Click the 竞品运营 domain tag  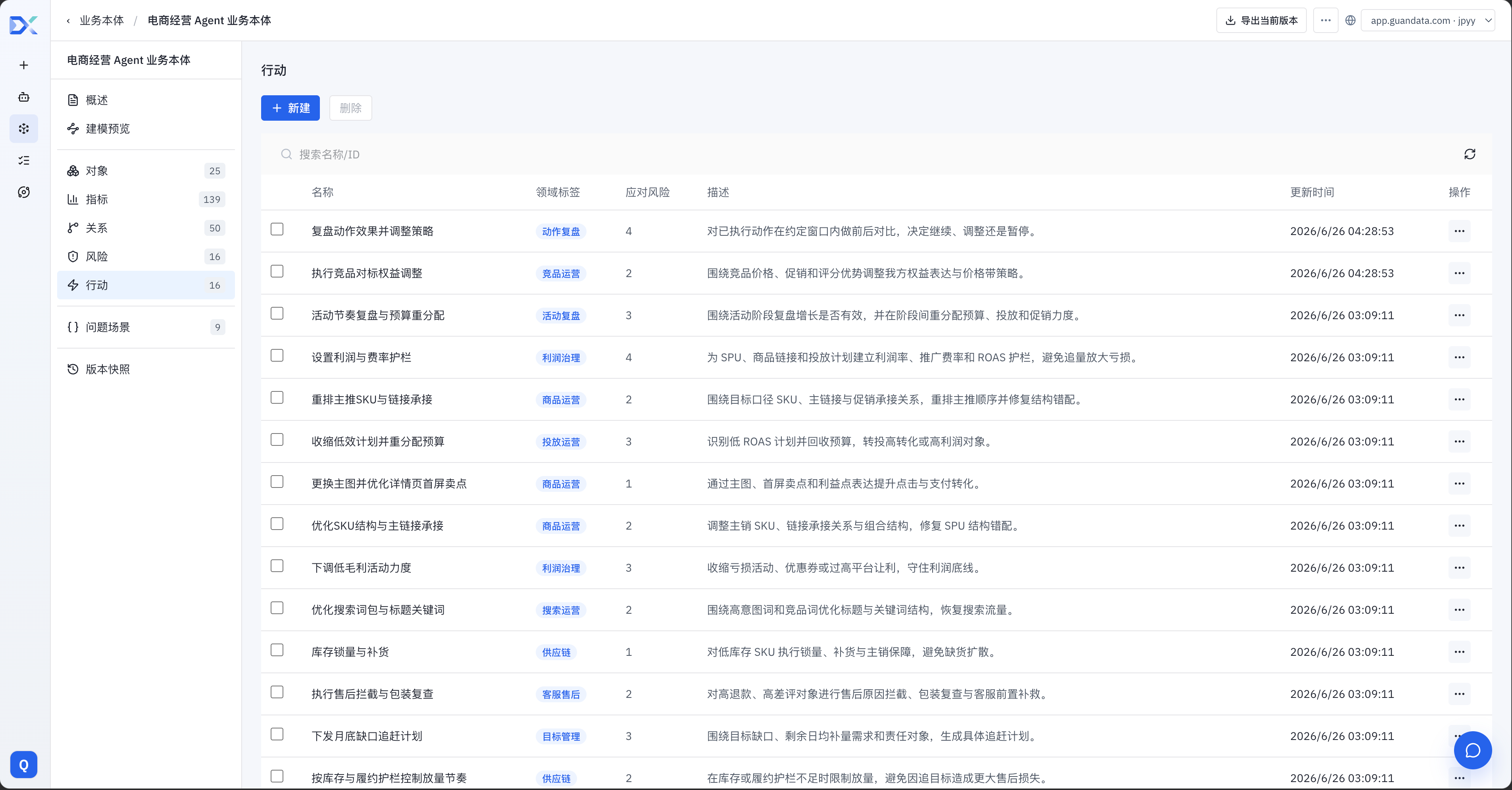[x=560, y=274]
